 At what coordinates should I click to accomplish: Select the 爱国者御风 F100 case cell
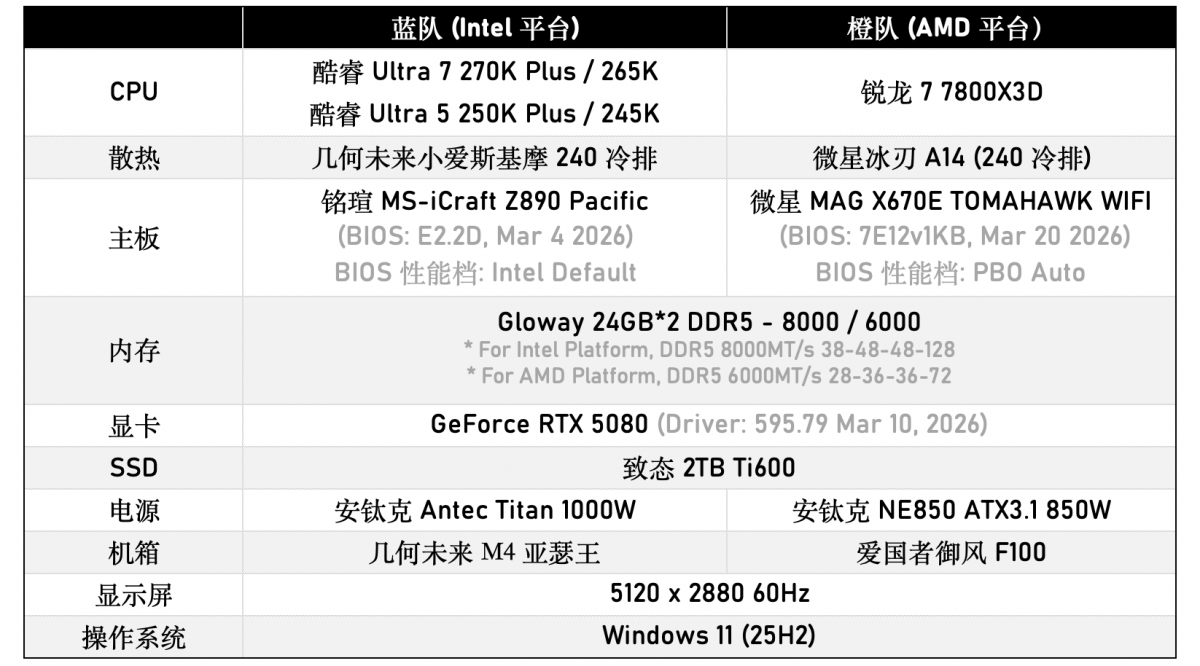(951, 552)
